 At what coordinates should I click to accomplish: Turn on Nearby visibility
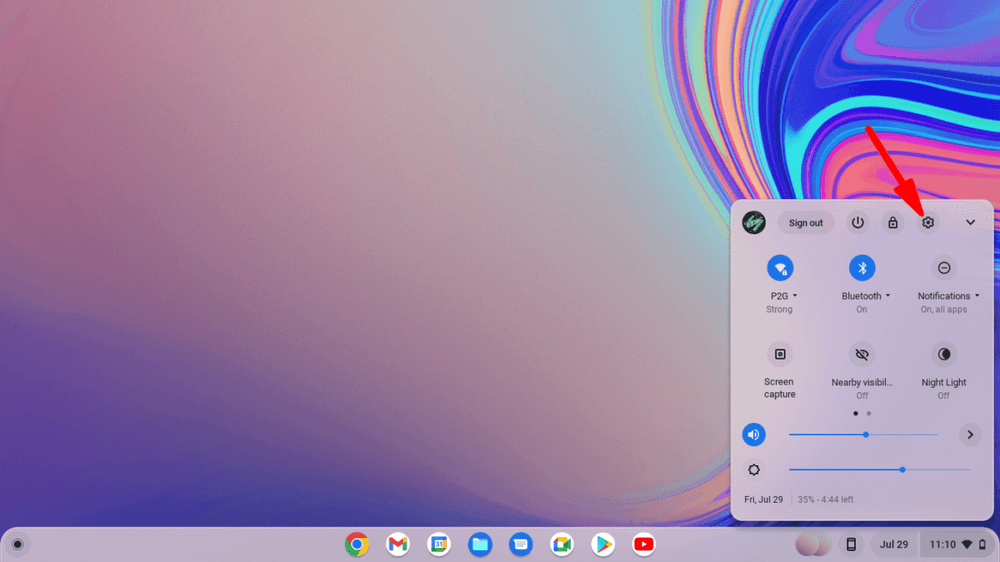[862, 354]
